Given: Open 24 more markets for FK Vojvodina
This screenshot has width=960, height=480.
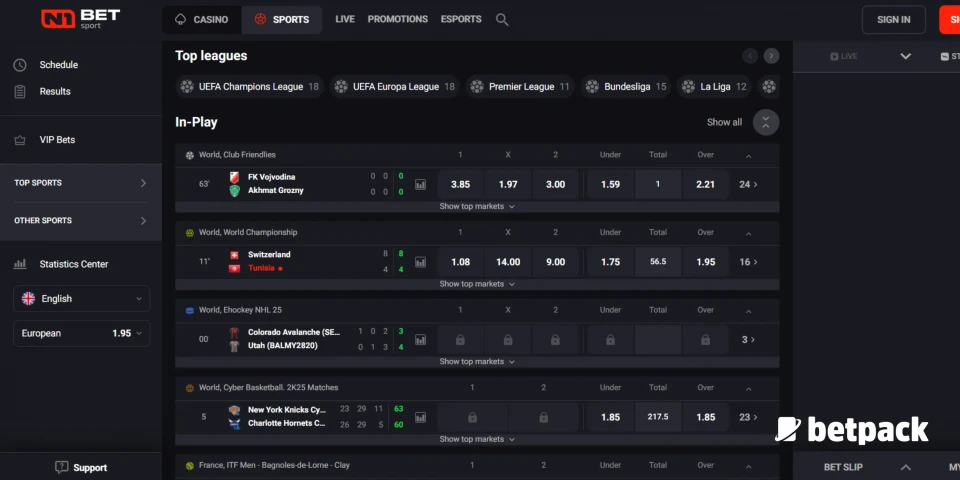Looking at the screenshot, I should point(748,184).
